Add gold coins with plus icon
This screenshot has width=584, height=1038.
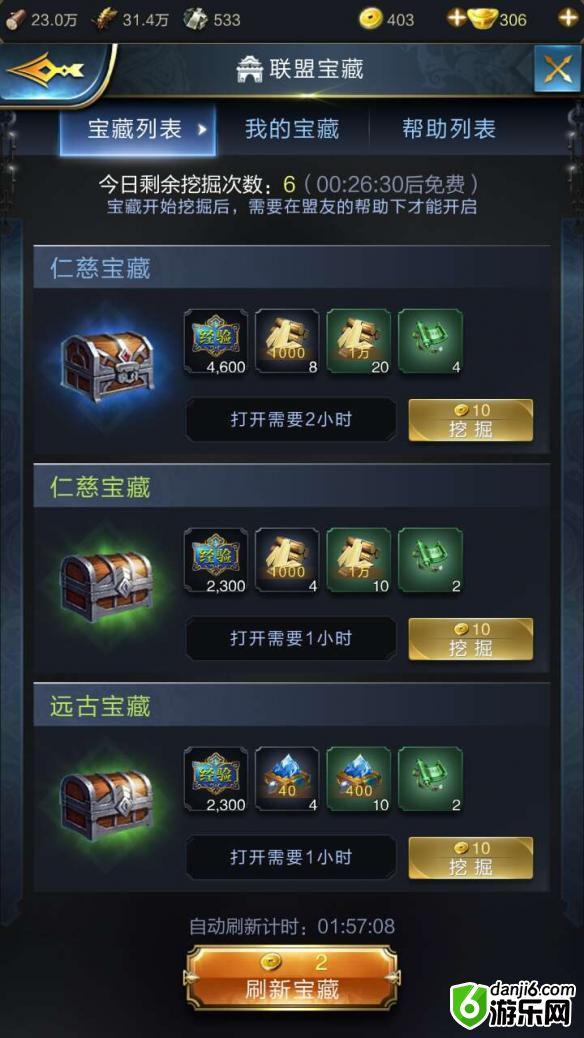[x=456, y=19]
